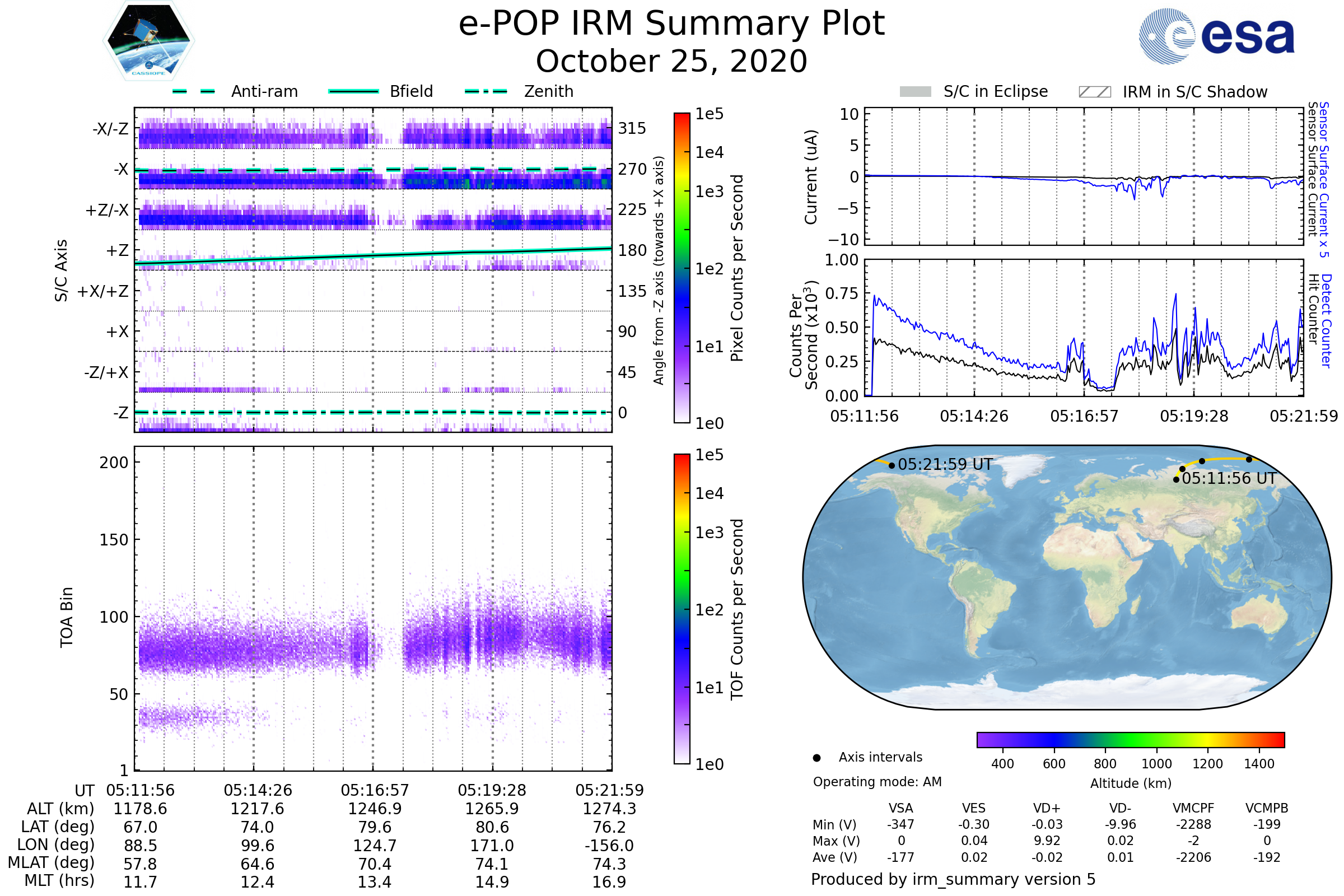Screen dimensions: 1344x896
Task: Click the Produced by irm_summary version text
Action: click(953, 879)
